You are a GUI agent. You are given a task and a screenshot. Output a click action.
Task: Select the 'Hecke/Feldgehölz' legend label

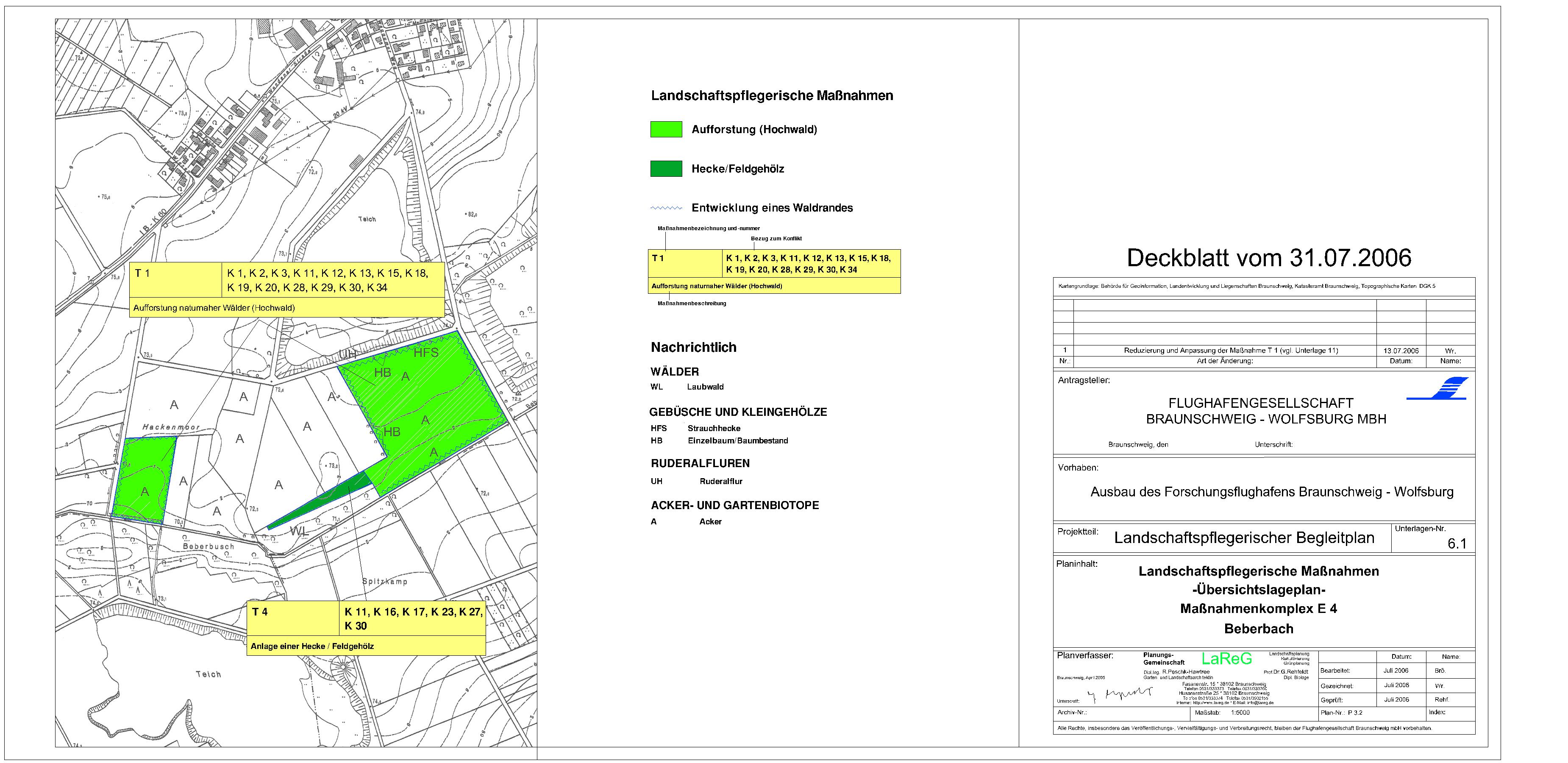coord(738,169)
